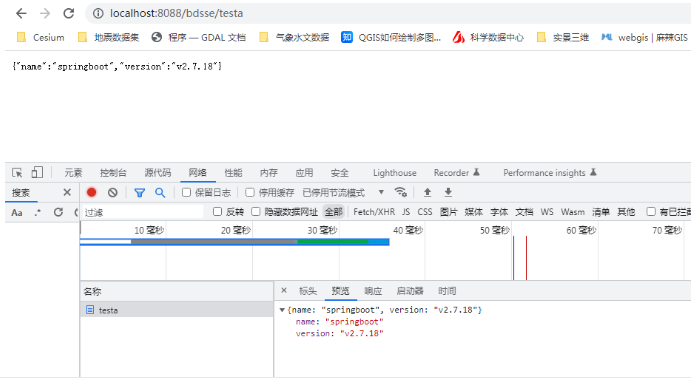Activate the inspect element picker icon
The width and height of the screenshot is (691, 379).
click(17, 173)
